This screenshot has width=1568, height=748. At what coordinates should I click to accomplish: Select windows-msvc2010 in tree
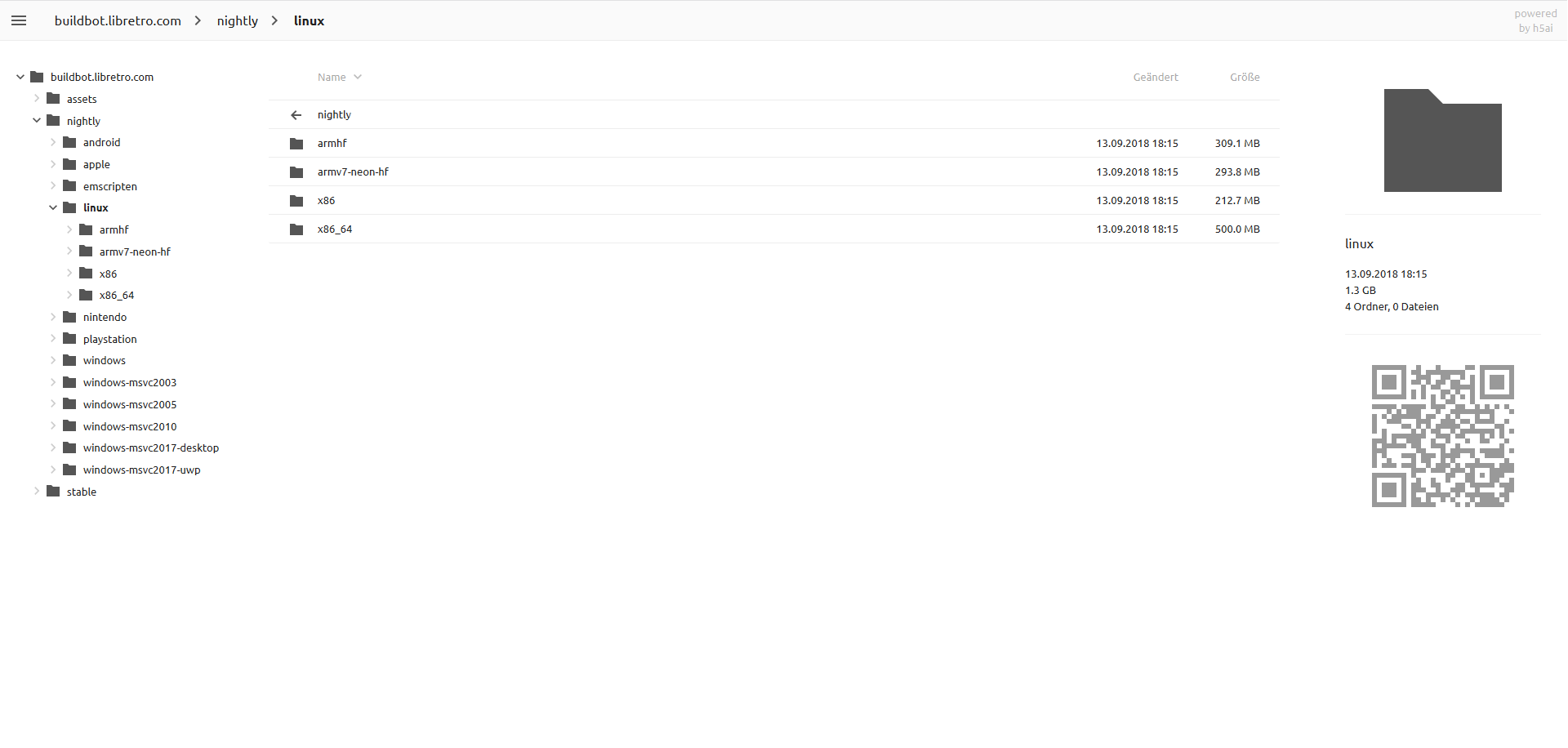[130, 426]
